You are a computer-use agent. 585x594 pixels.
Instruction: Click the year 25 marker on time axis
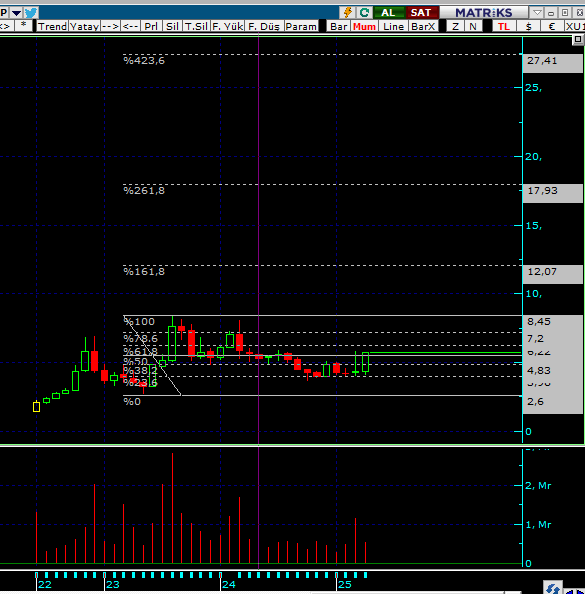(x=345, y=585)
